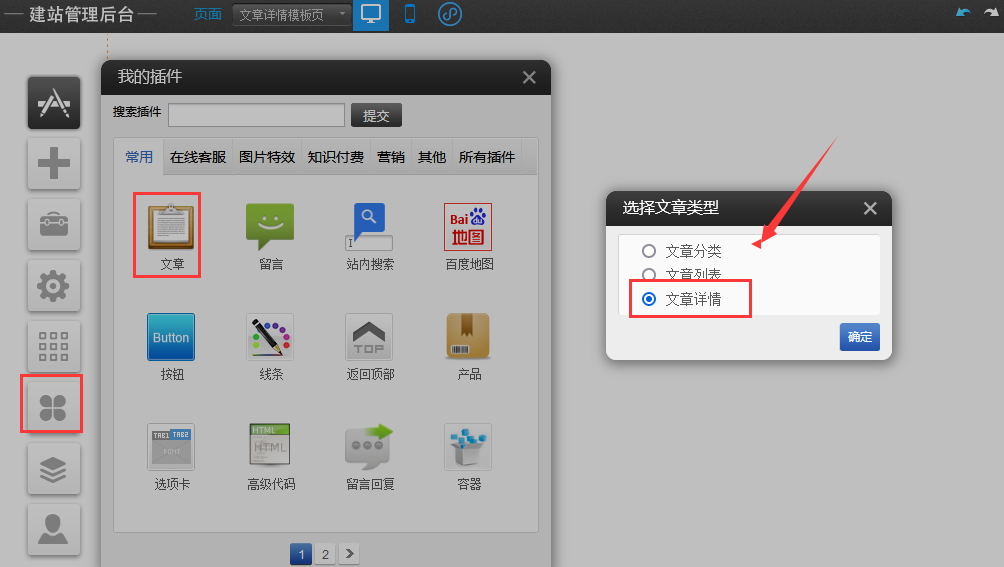Image resolution: width=1004 pixels, height=567 pixels.
Task: Select the 文章 plugin icon
Action: pyautogui.click(x=172, y=226)
